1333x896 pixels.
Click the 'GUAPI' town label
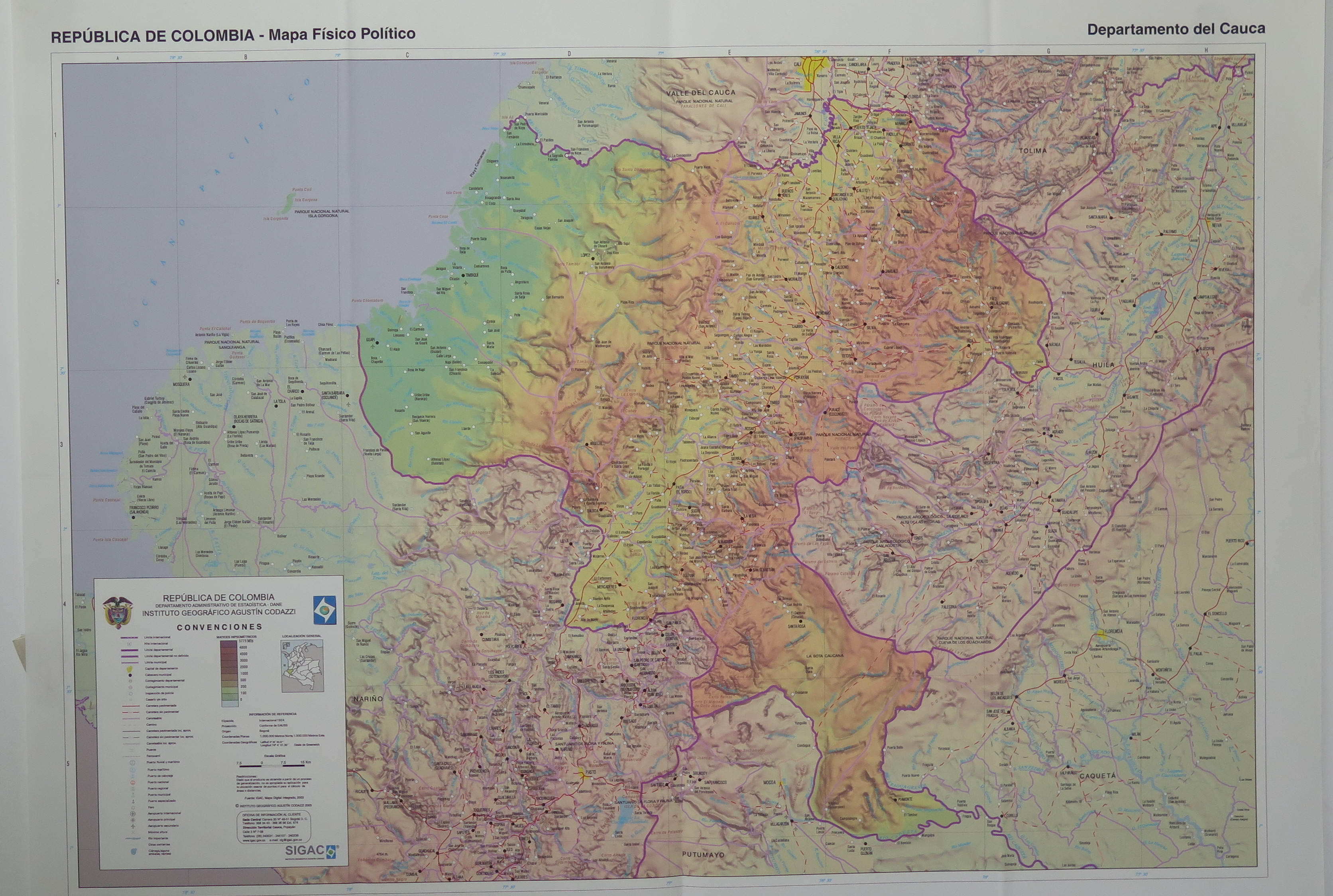(370, 340)
